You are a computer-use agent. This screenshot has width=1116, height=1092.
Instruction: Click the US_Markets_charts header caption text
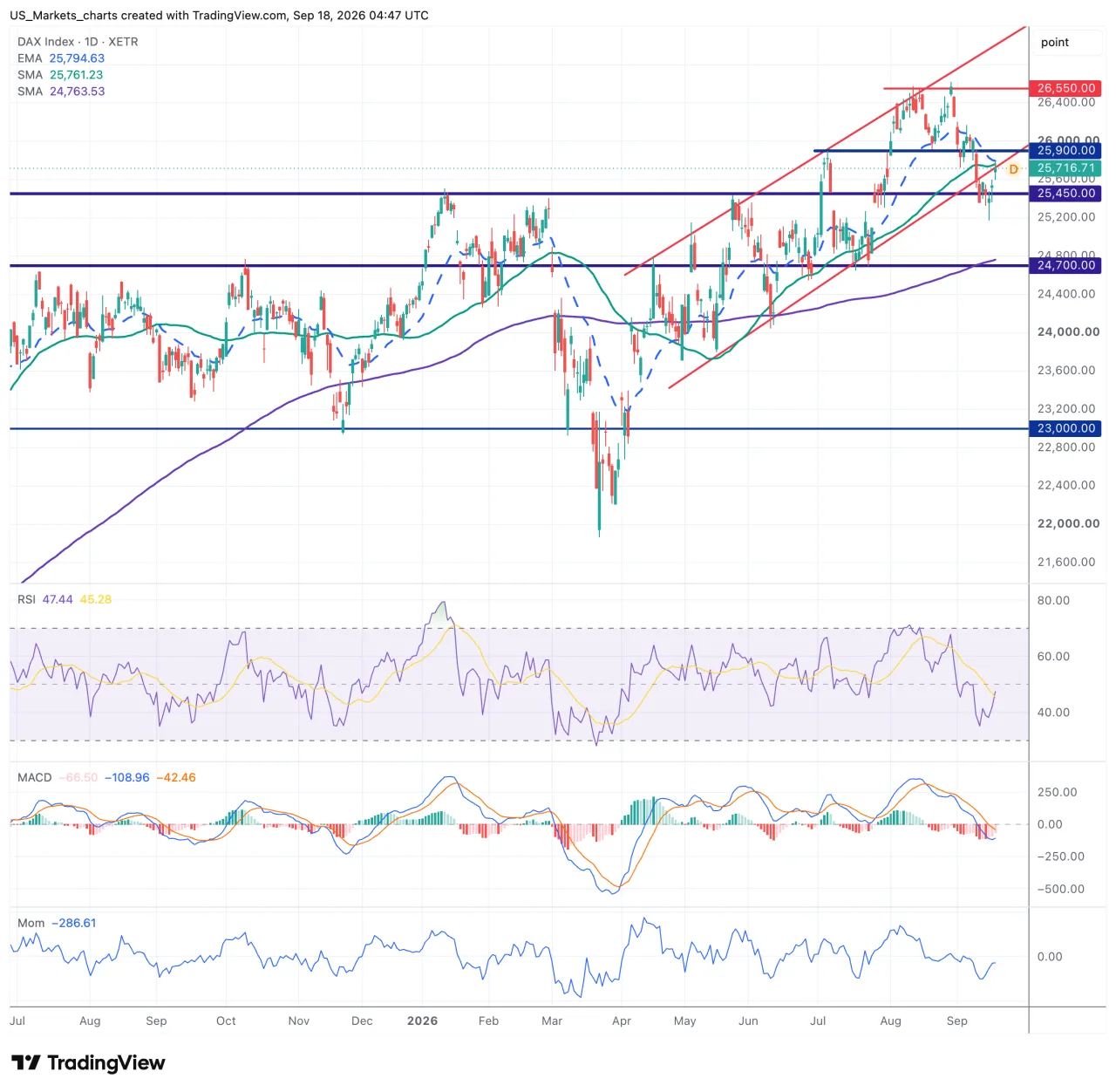(219, 15)
